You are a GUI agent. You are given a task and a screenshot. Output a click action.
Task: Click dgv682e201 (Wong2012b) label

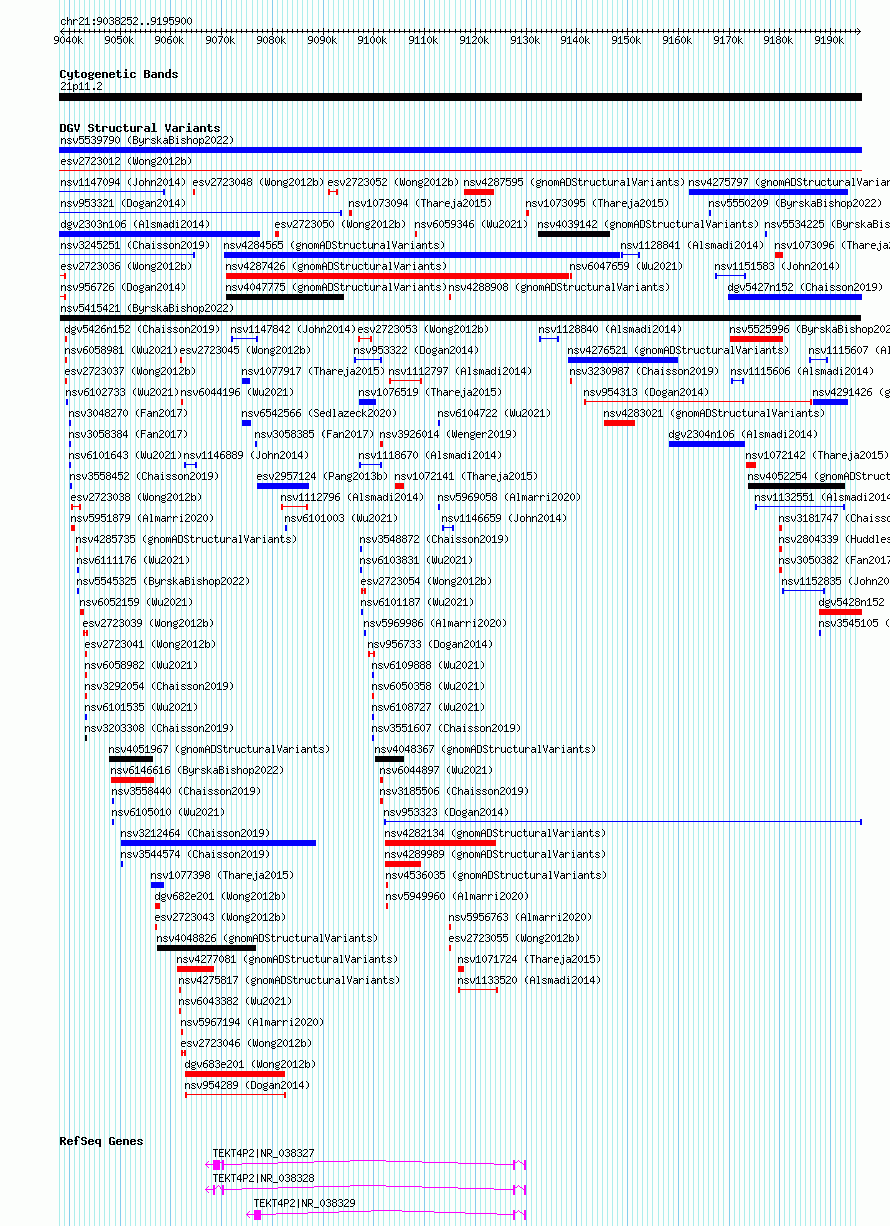click(x=220, y=896)
